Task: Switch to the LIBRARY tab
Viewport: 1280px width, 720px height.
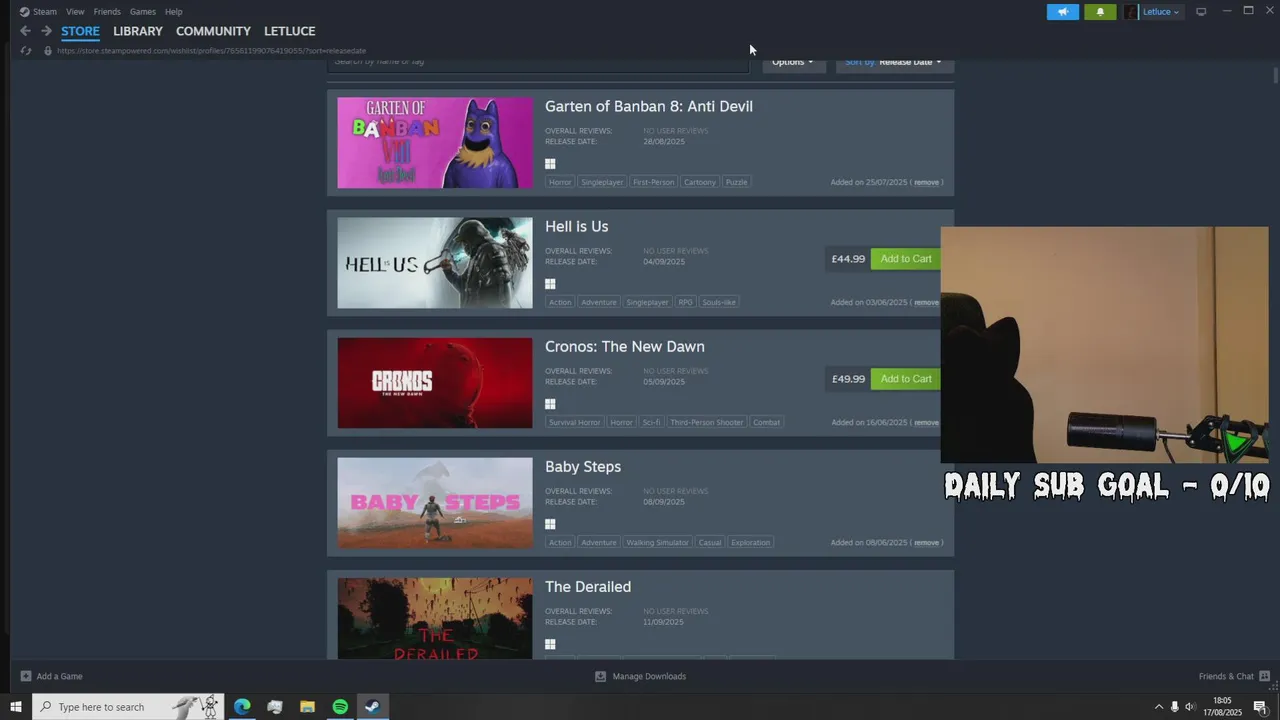Action: pos(138,31)
